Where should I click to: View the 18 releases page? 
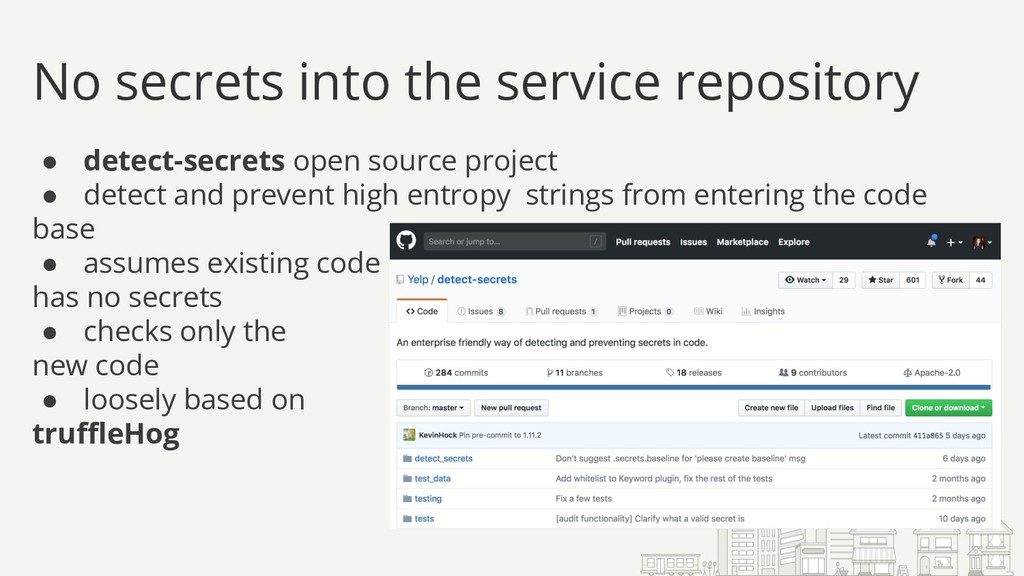[x=694, y=373]
